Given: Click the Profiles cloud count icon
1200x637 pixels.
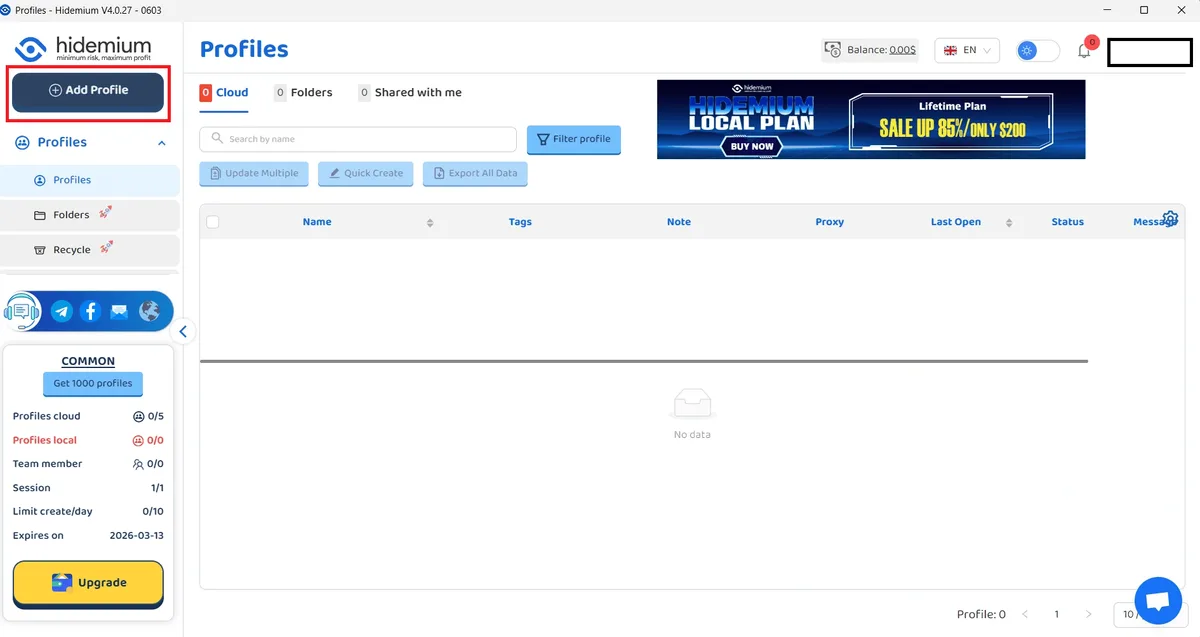Looking at the screenshot, I should pos(138,417).
